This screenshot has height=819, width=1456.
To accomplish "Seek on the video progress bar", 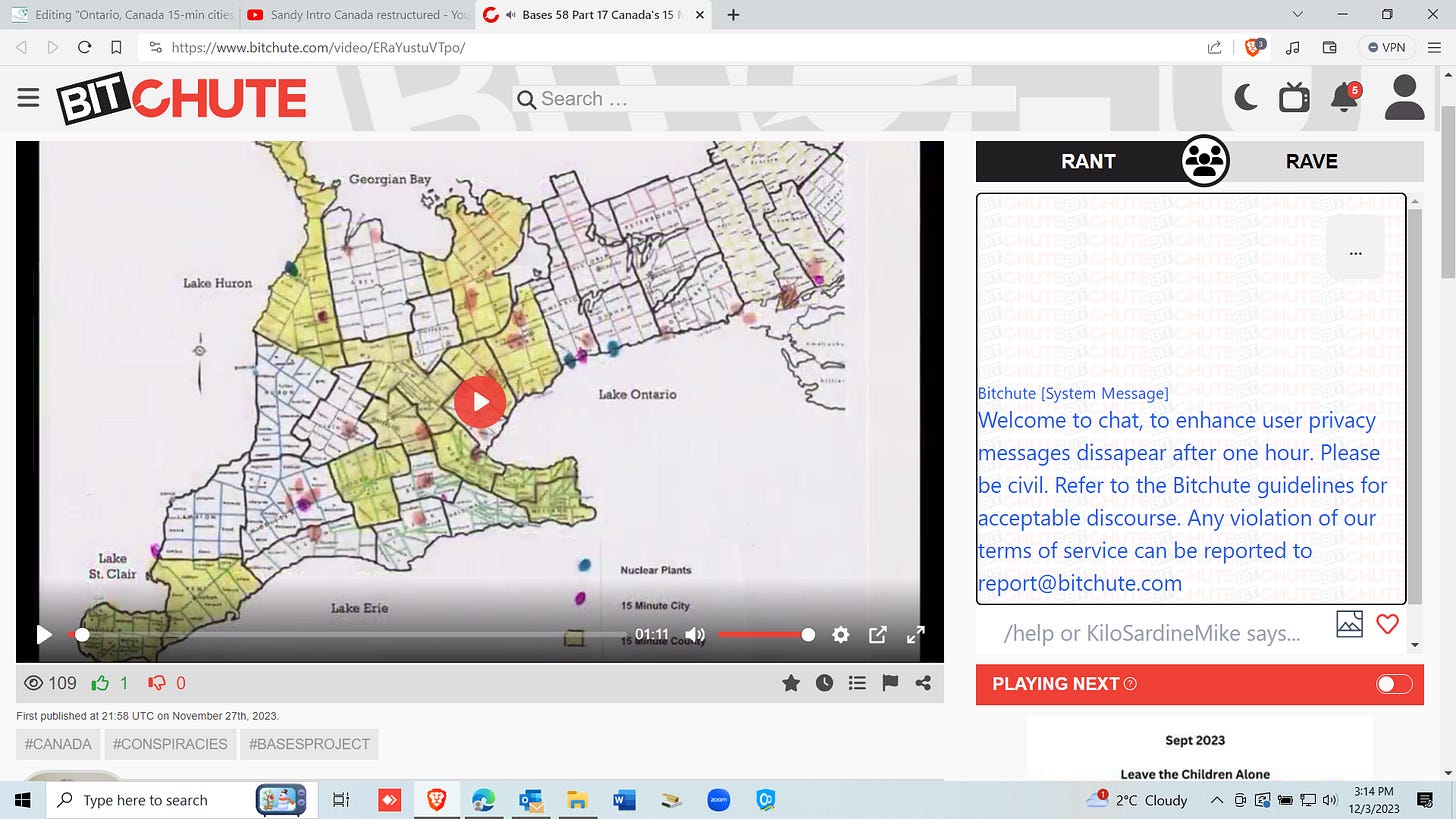I will pos(346,634).
